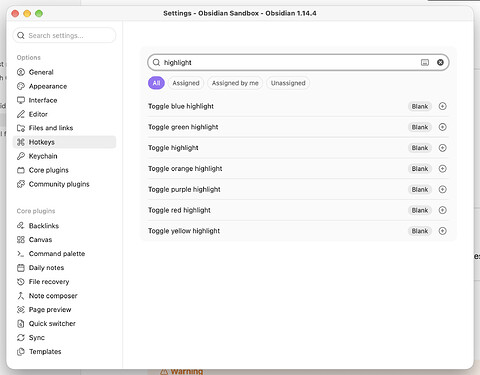Filter hotkeys by Assigned
This screenshot has height=375, width=480.
186,83
